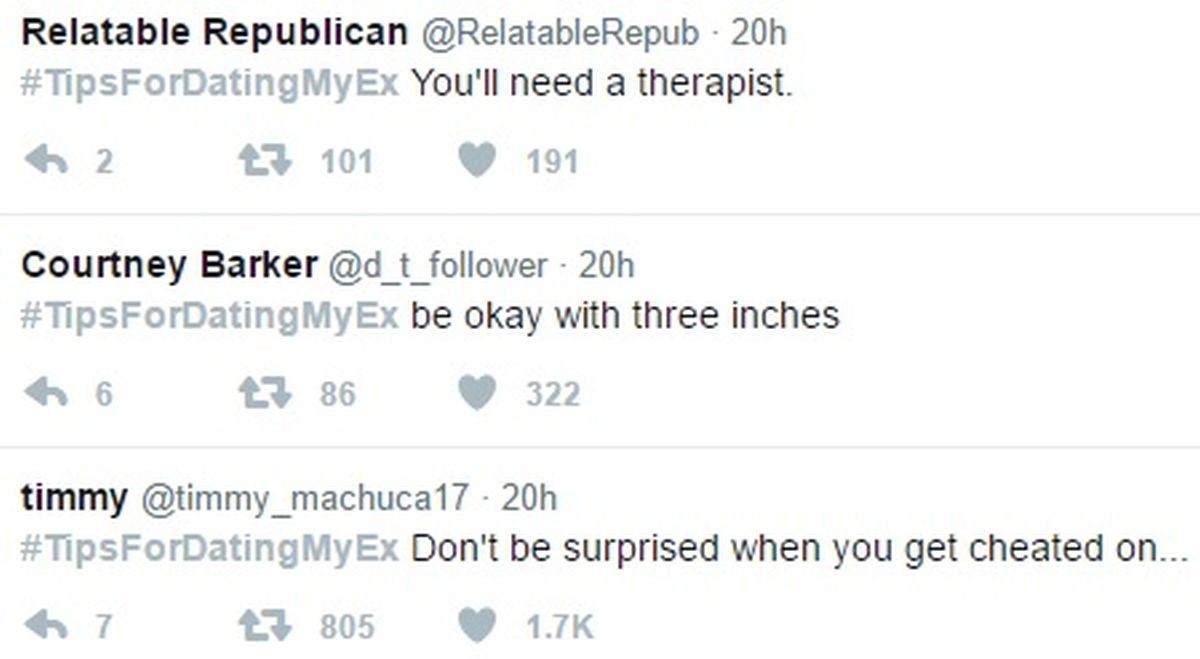This screenshot has width=1200, height=659.
Task: Open Relatable Republican's profile name
Action: [x=214, y=33]
